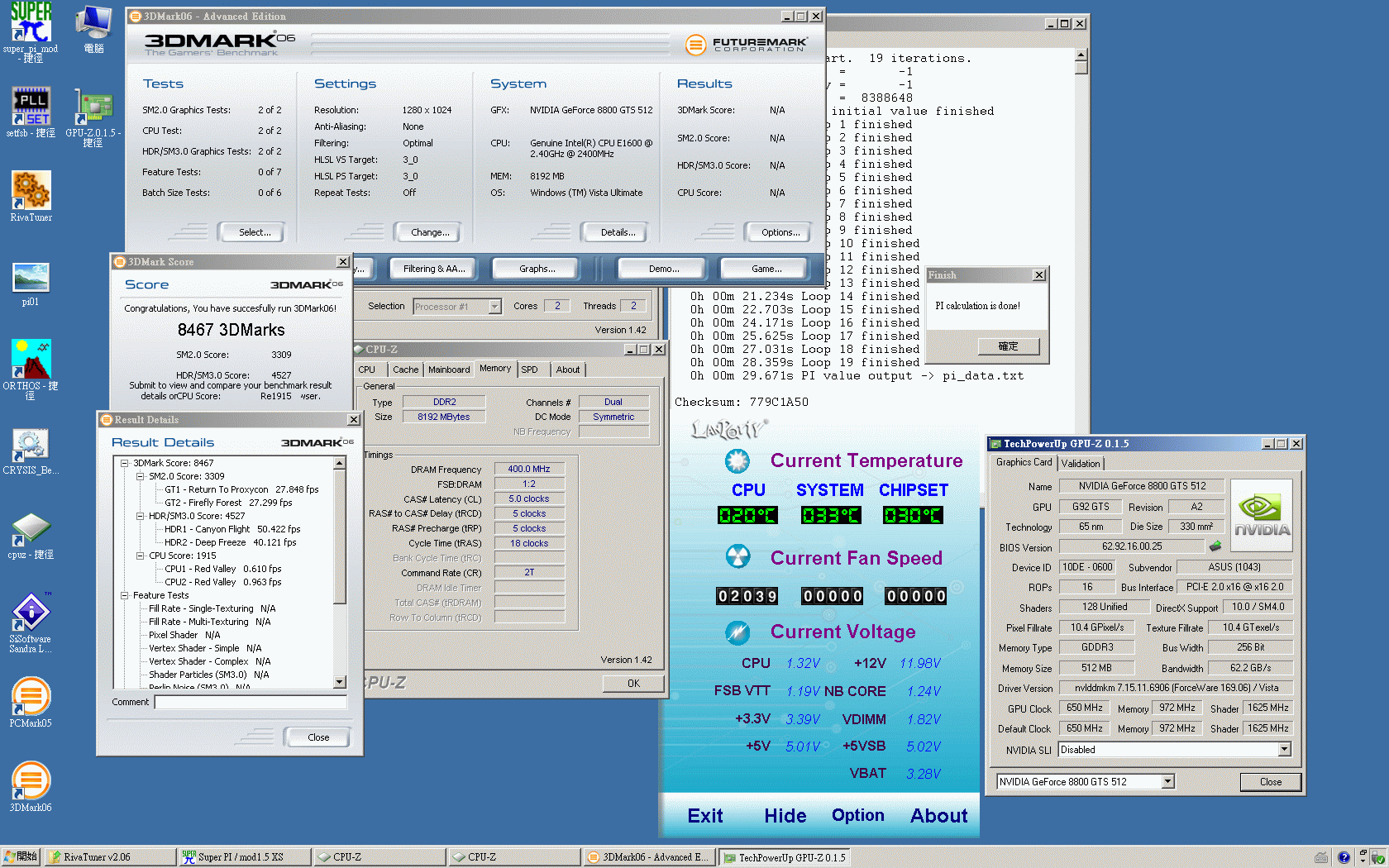Open the CRYSIS_Be... desktop shortcut

31,451
